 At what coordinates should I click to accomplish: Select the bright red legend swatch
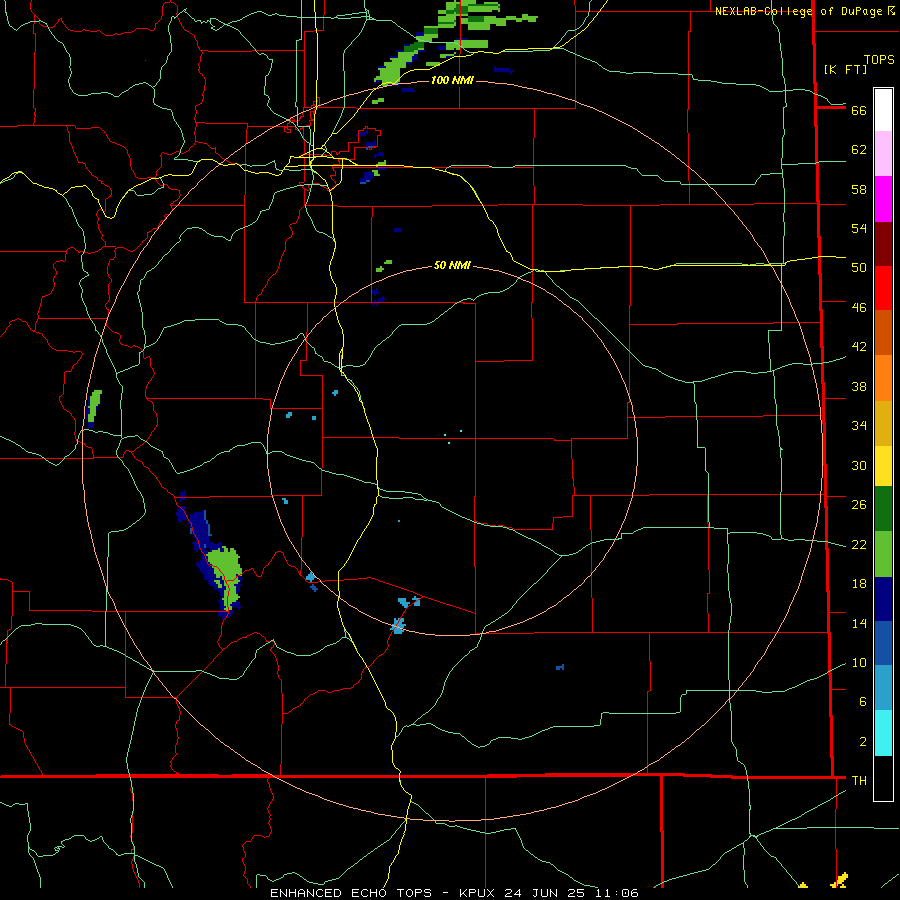point(883,288)
